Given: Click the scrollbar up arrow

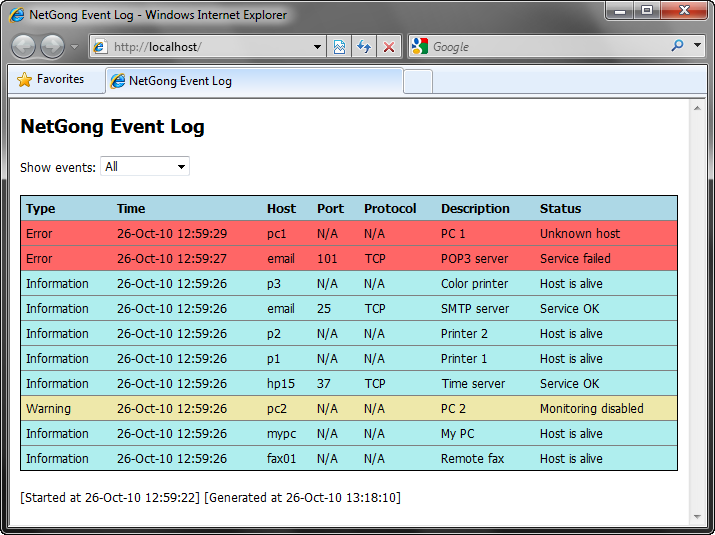Looking at the screenshot, I should [x=697, y=108].
